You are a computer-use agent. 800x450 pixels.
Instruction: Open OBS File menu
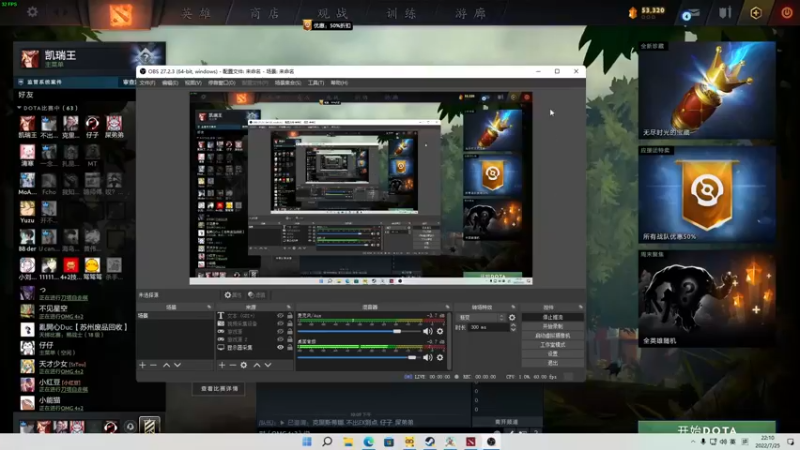tap(147, 83)
